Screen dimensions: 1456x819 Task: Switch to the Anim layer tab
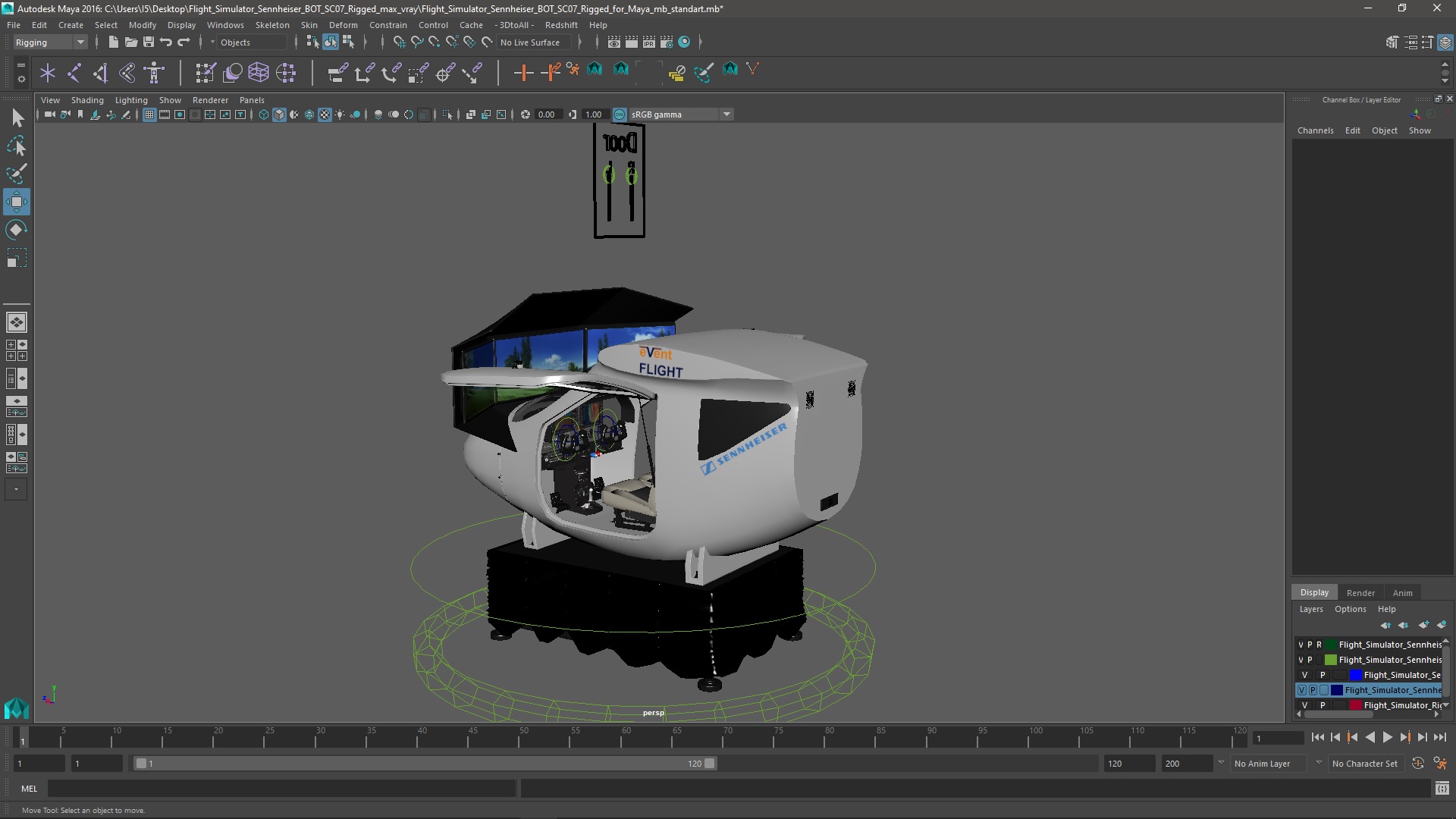click(1402, 593)
